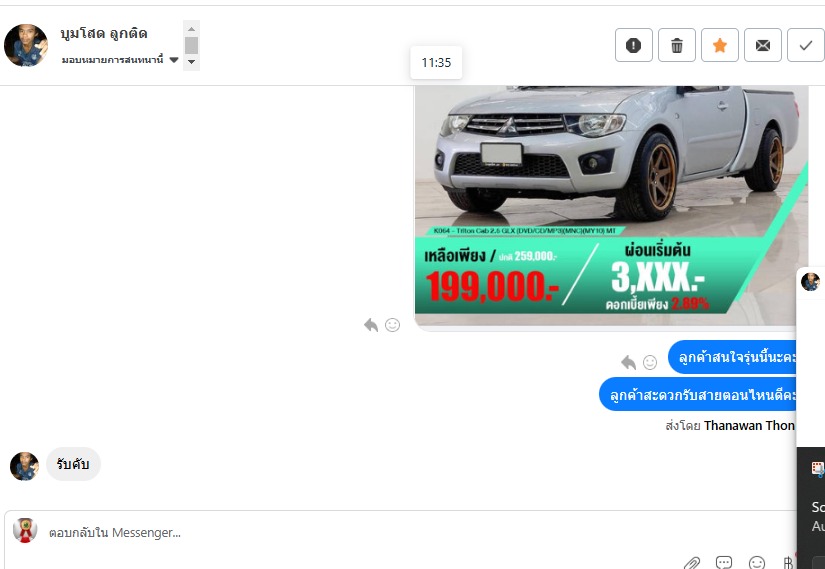
Task: Select the ลูกค้าสนใจรุ่นนี้นะคะ message bubble
Action: (x=732, y=357)
